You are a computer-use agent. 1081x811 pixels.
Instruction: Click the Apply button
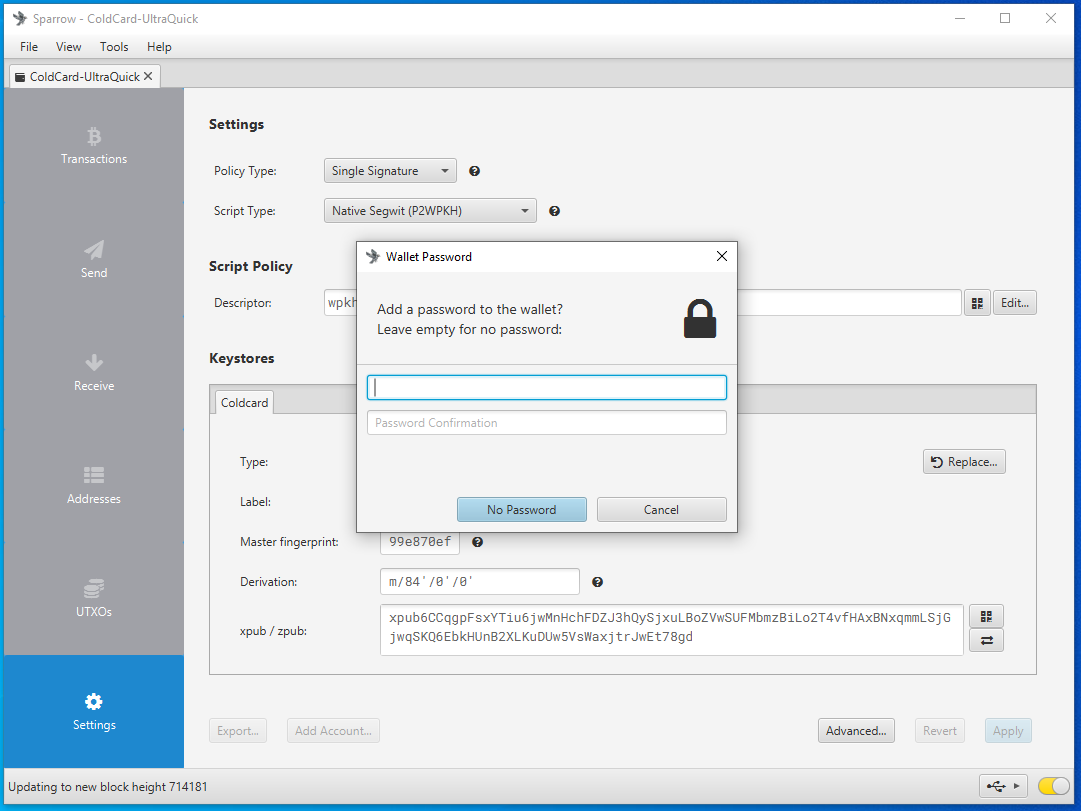(1008, 731)
